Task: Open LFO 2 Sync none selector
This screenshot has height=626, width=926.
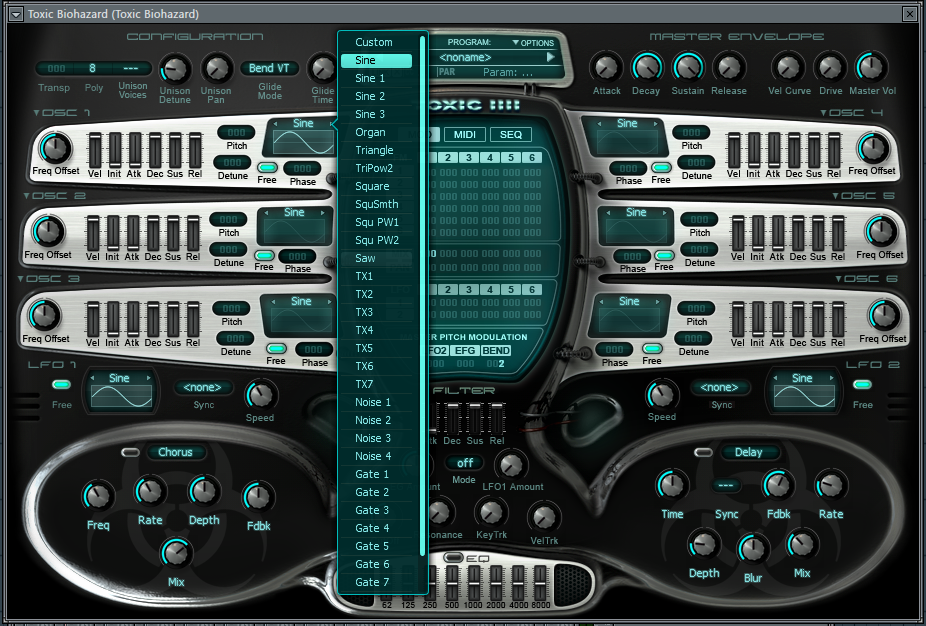Action: (x=719, y=387)
